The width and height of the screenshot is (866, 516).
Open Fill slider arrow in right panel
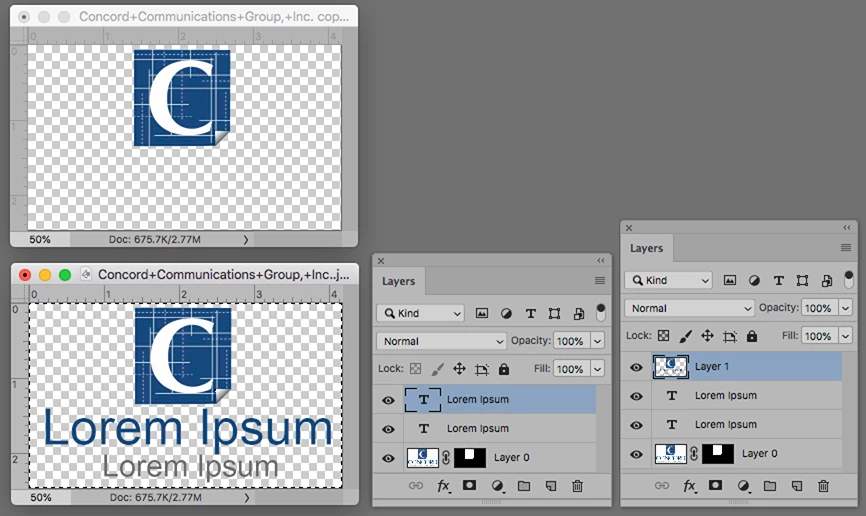(x=845, y=335)
